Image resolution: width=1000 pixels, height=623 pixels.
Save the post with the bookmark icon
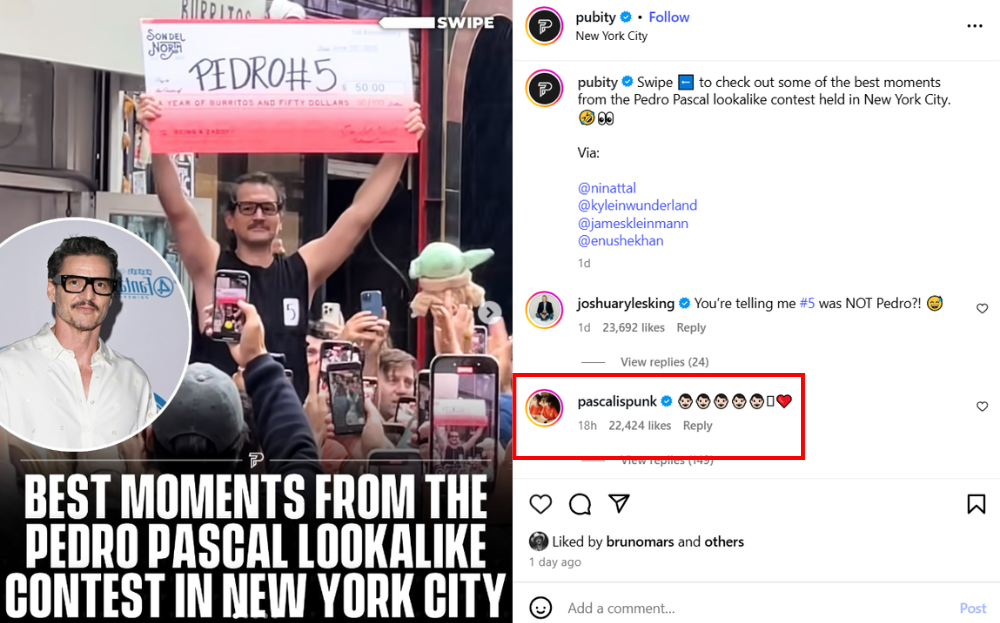click(976, 504)
